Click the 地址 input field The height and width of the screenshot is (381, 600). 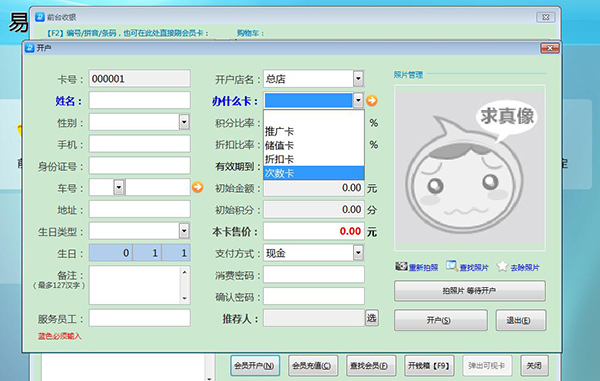pos(140,209)
